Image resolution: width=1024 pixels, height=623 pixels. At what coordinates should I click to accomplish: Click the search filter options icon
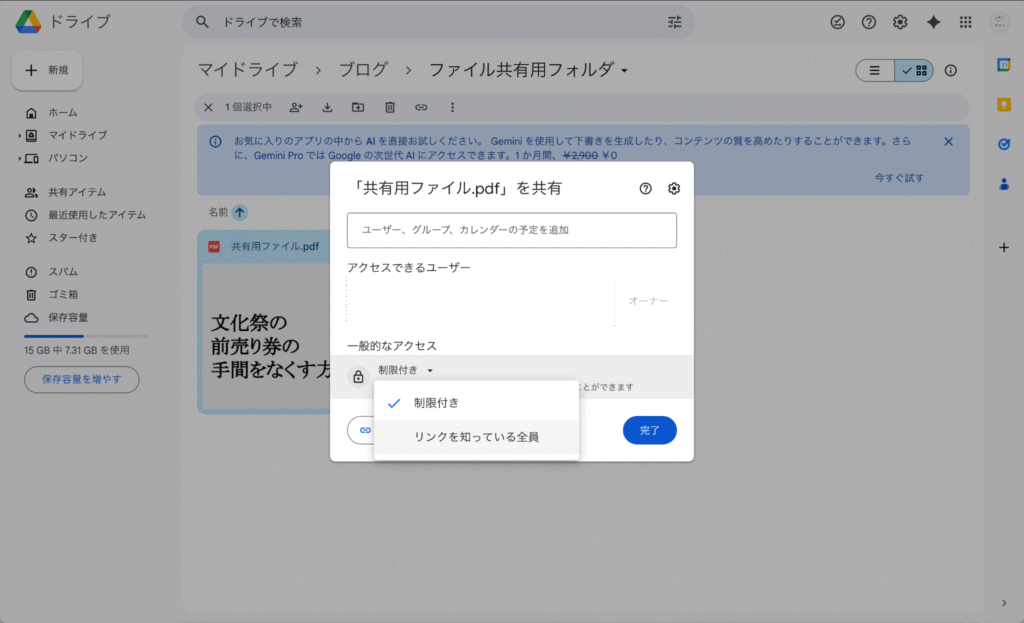tap(674, 22)
